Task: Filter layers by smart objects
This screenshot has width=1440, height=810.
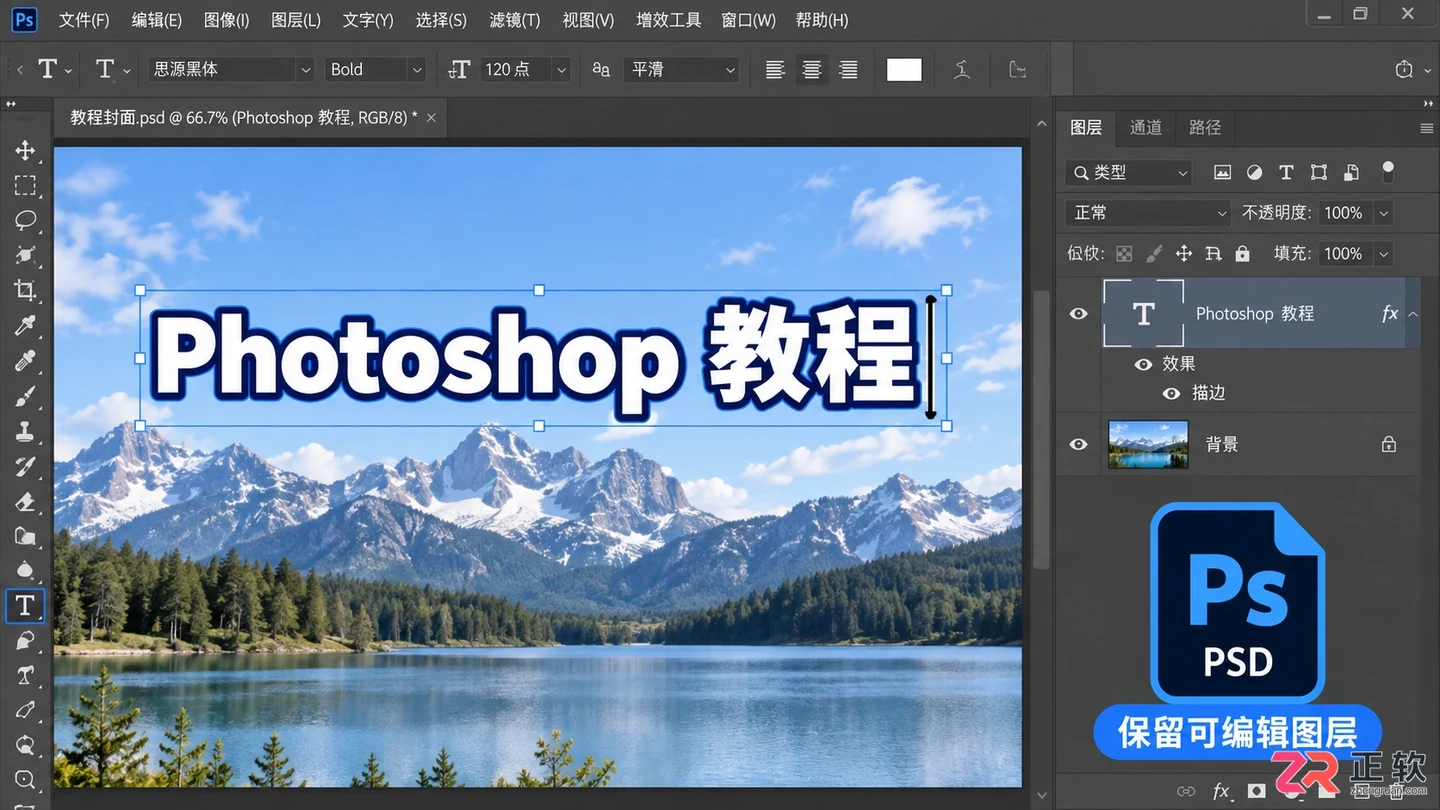Action: click(1351, 172)
